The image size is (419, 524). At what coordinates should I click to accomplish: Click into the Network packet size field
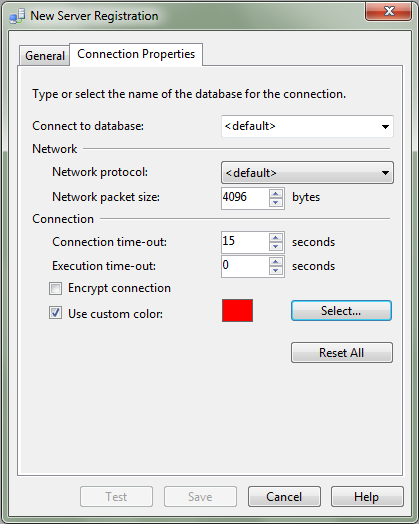pos(245,198)
